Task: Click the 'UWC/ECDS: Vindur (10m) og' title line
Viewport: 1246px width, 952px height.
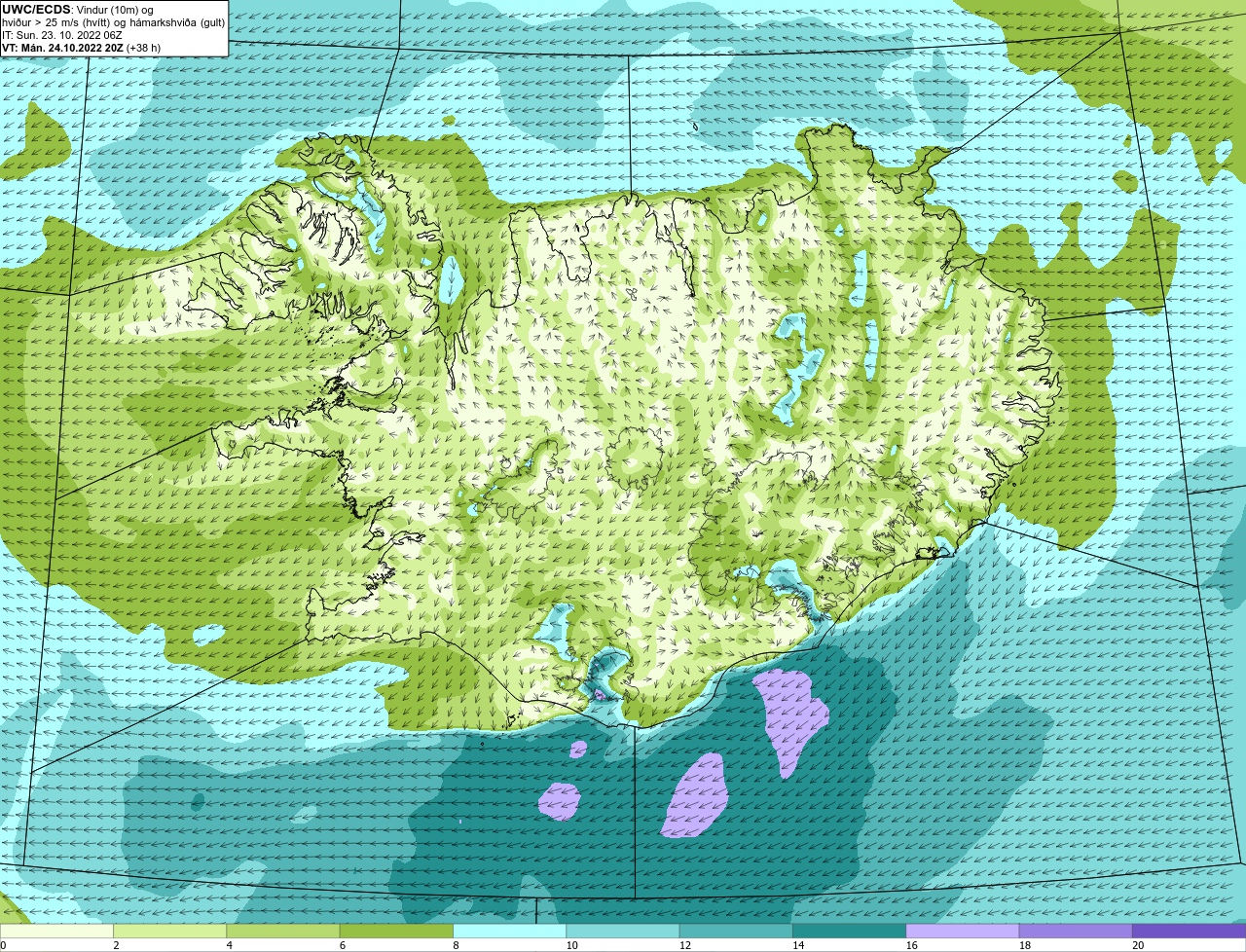Action: (x=79, y=10)
